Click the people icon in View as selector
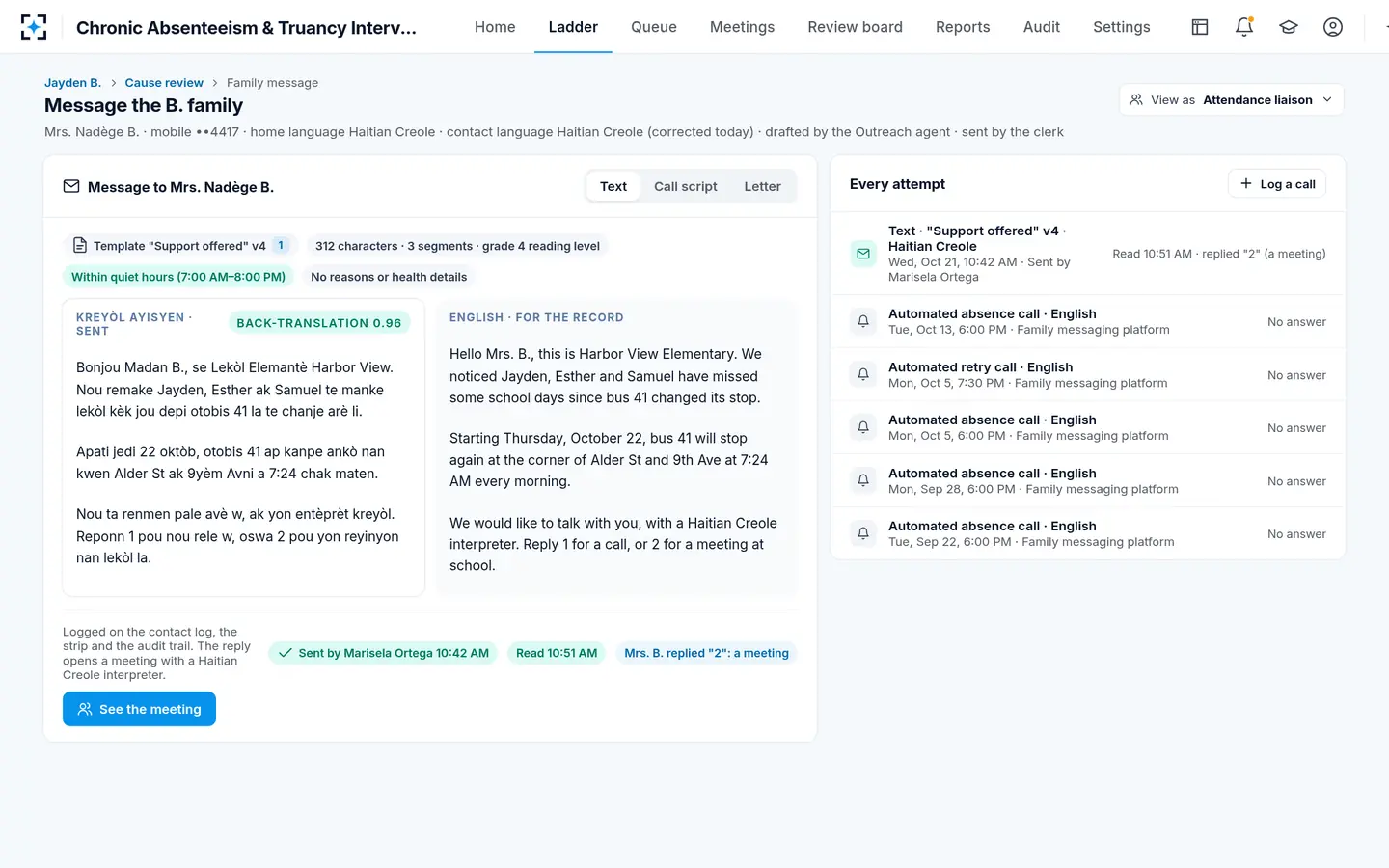 [x=1136, y=99]
